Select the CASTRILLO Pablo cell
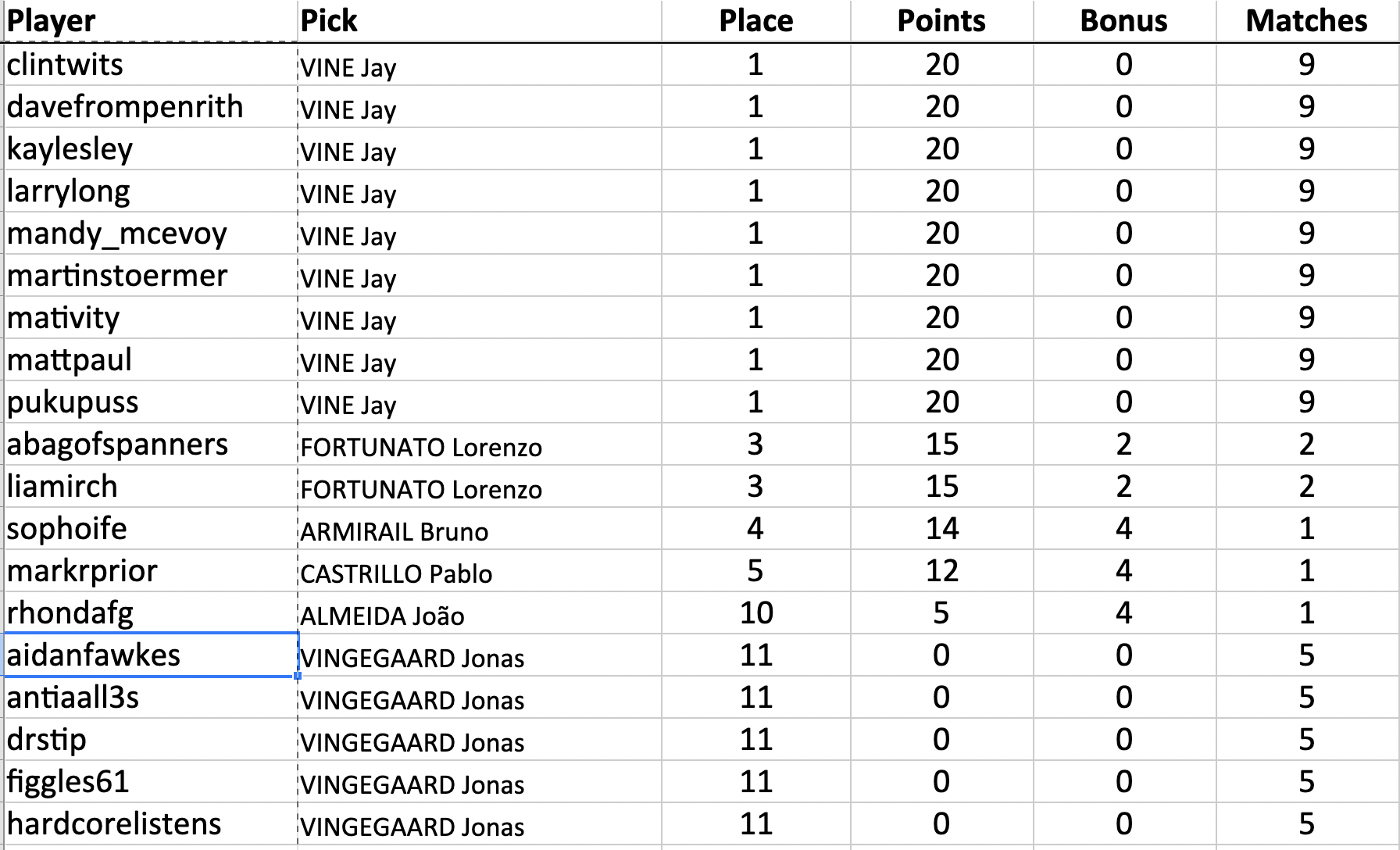1400x850 pixels. pyautogui.click(x=396, y=573)
